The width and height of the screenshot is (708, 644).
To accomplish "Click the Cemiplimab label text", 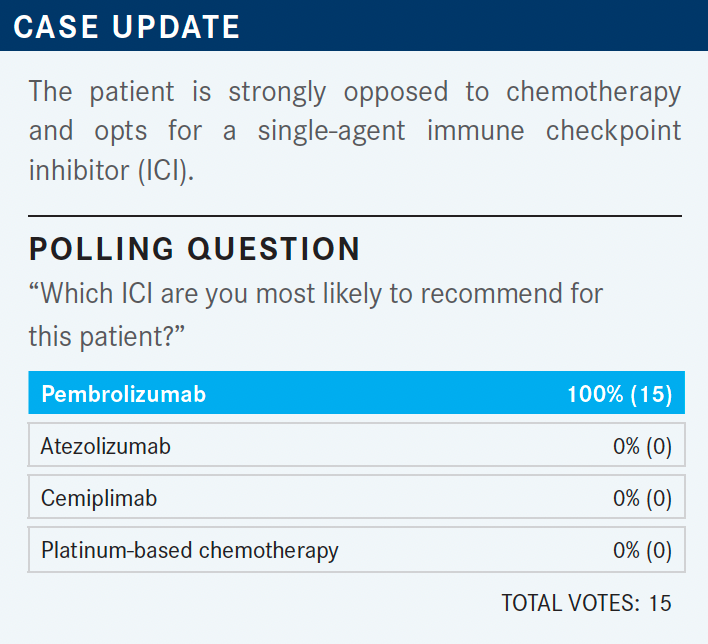I will coord(99,499).
